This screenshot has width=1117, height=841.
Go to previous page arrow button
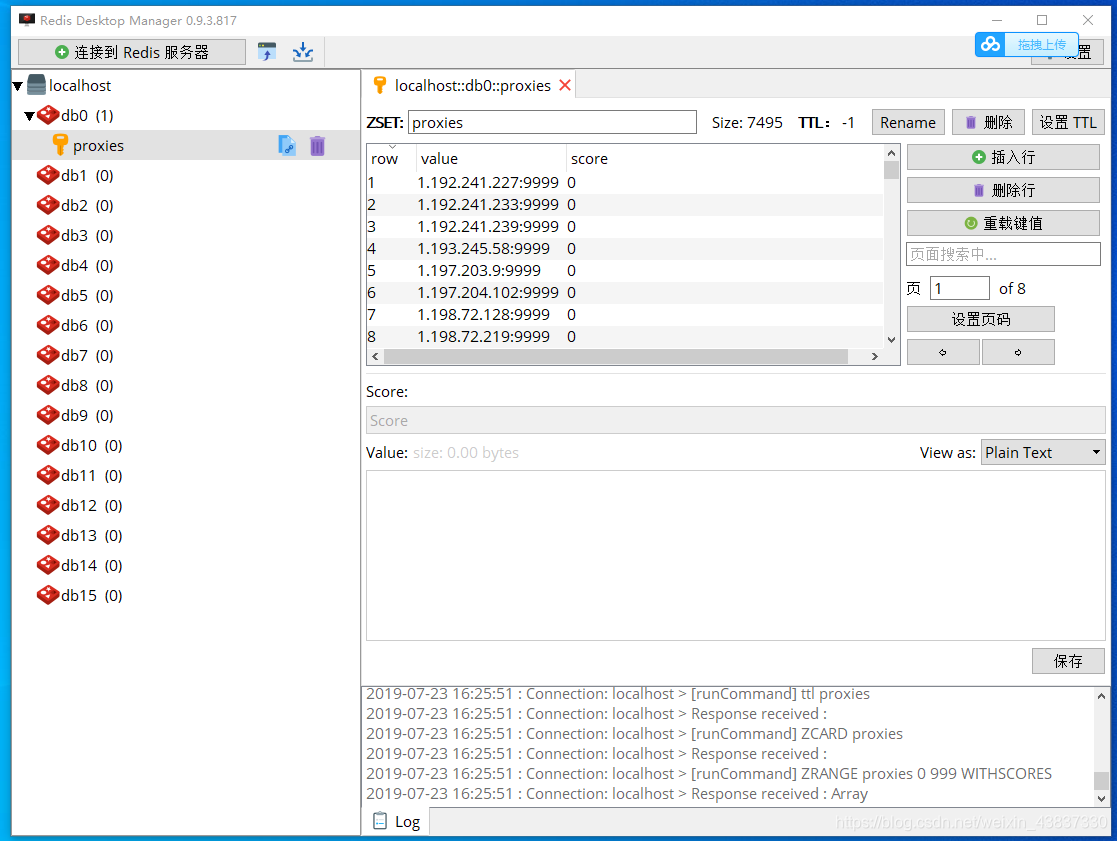[942, 352]
